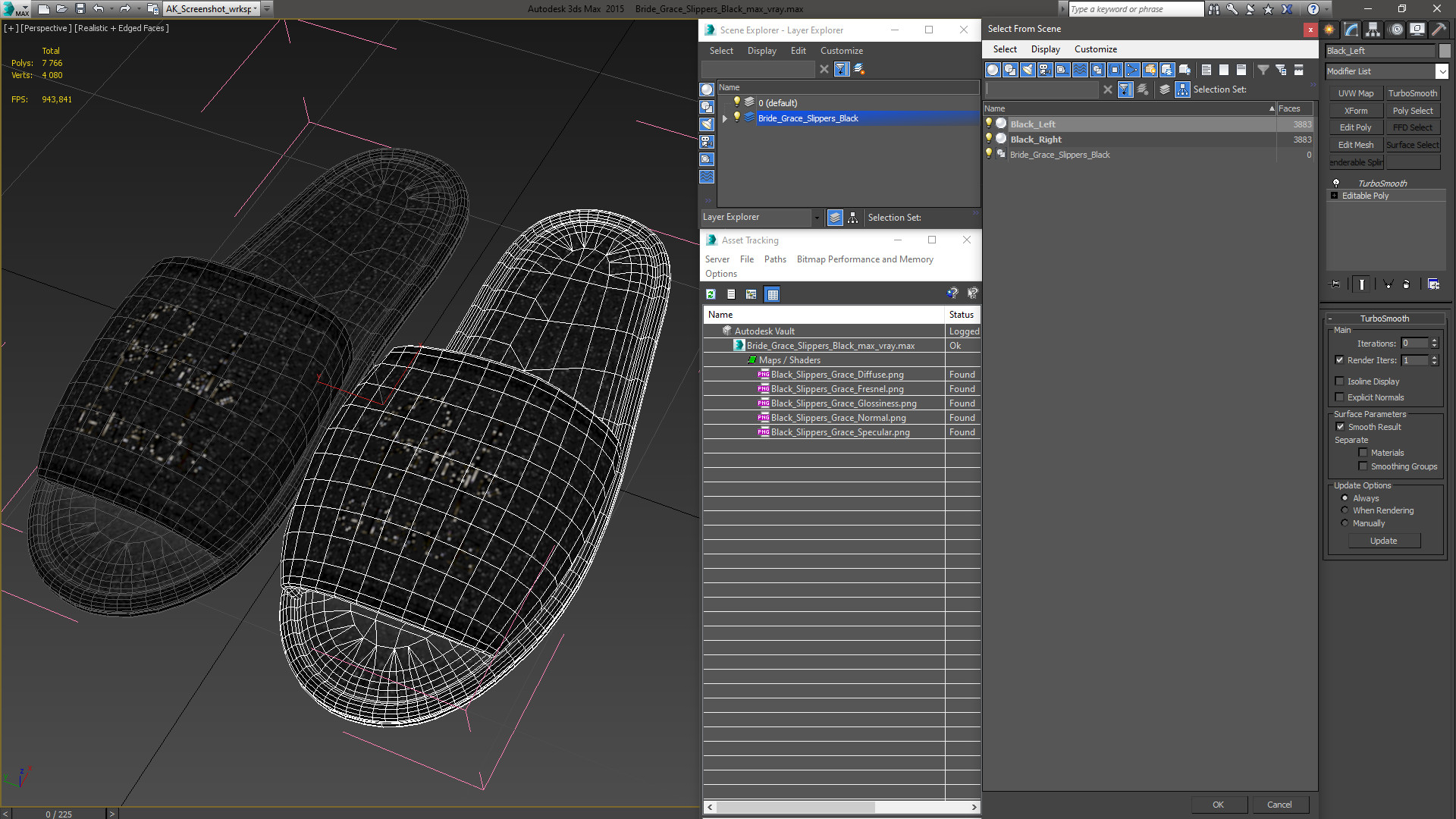Open Customize menu in Select From Scene
Viewport: 1456px width, 819px height.
click(1095, 49)
